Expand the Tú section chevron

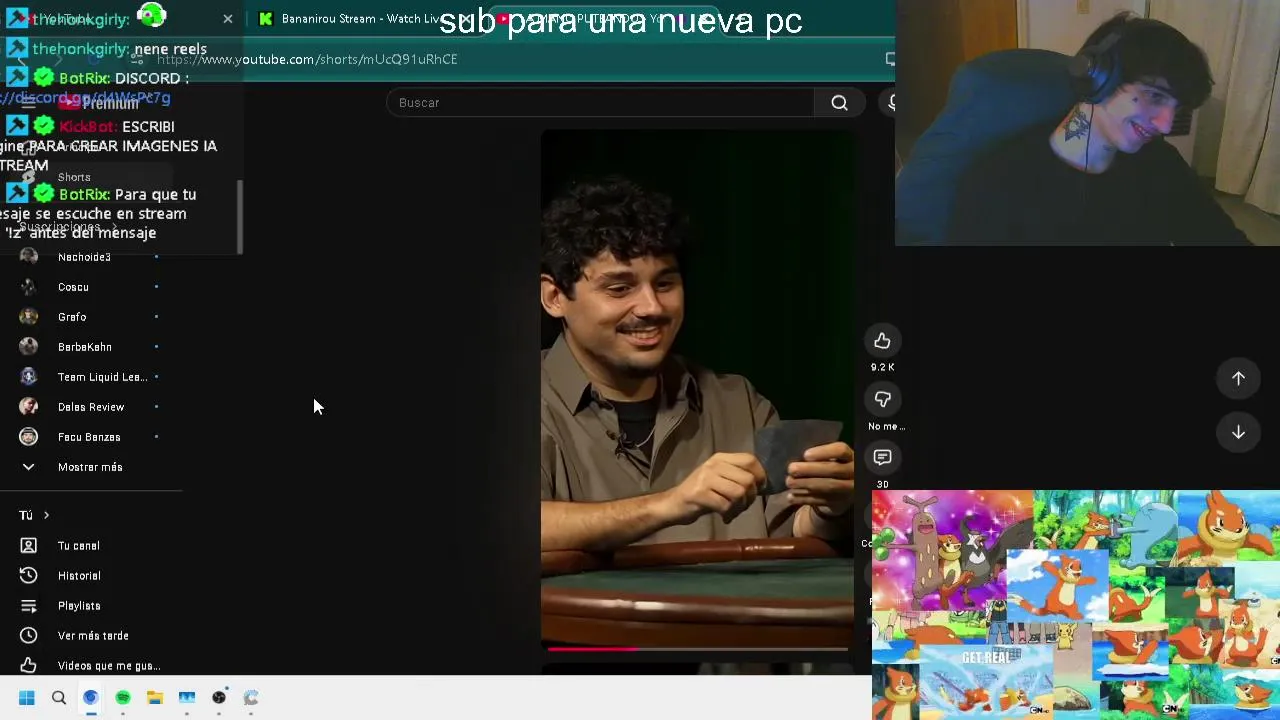46,515
